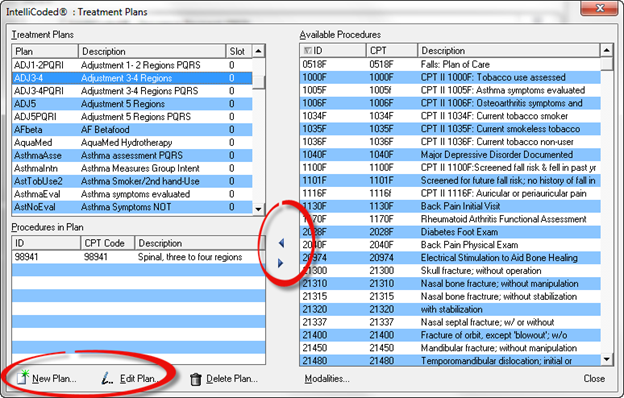This screenshot has height=398, width=624.
Task: Select 21300 Skull fracture; without operation
Action: [450, 271]
